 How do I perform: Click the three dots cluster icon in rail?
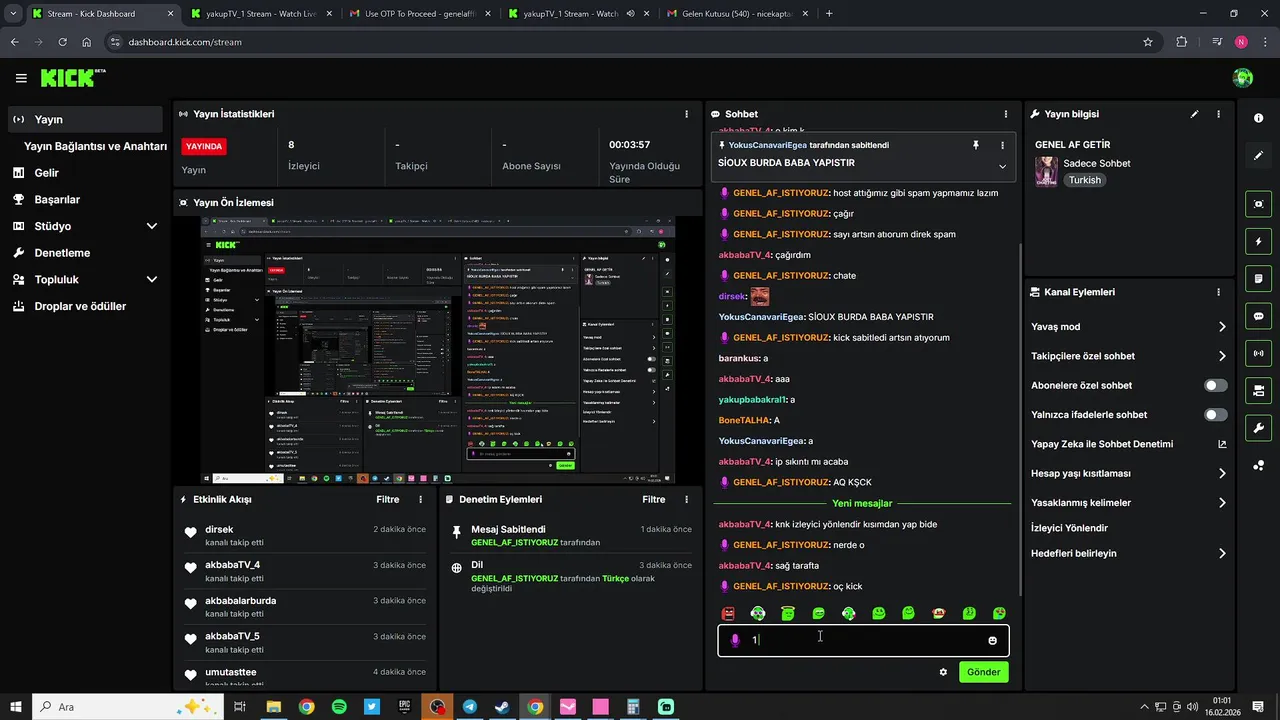[1258, 466]
